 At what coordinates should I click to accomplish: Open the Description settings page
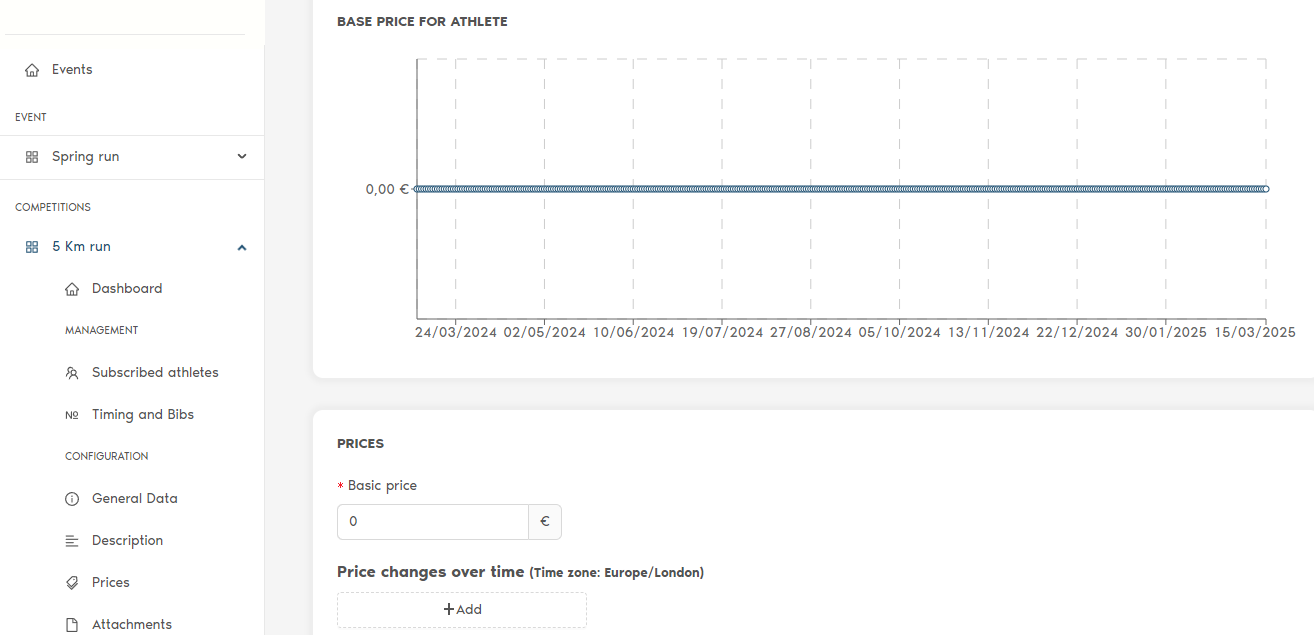point(127,541)
